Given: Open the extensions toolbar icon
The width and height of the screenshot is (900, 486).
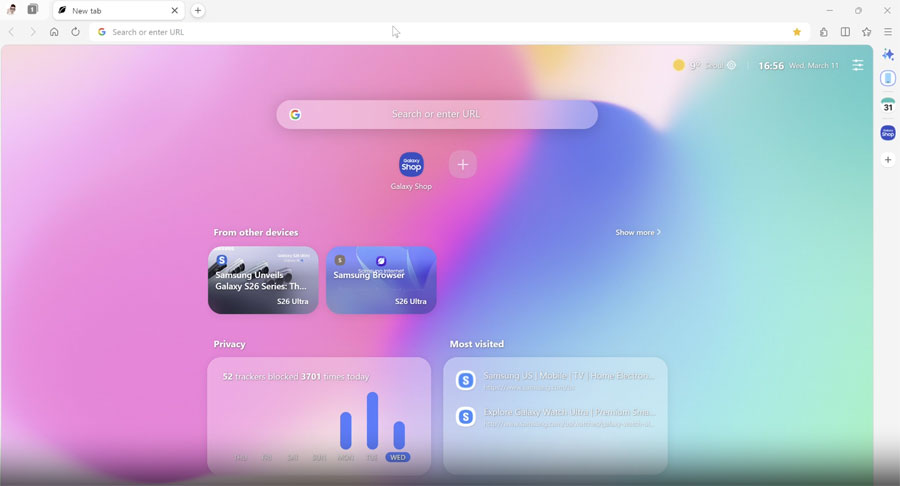Looking at the screenshot, I should (824, 32).
